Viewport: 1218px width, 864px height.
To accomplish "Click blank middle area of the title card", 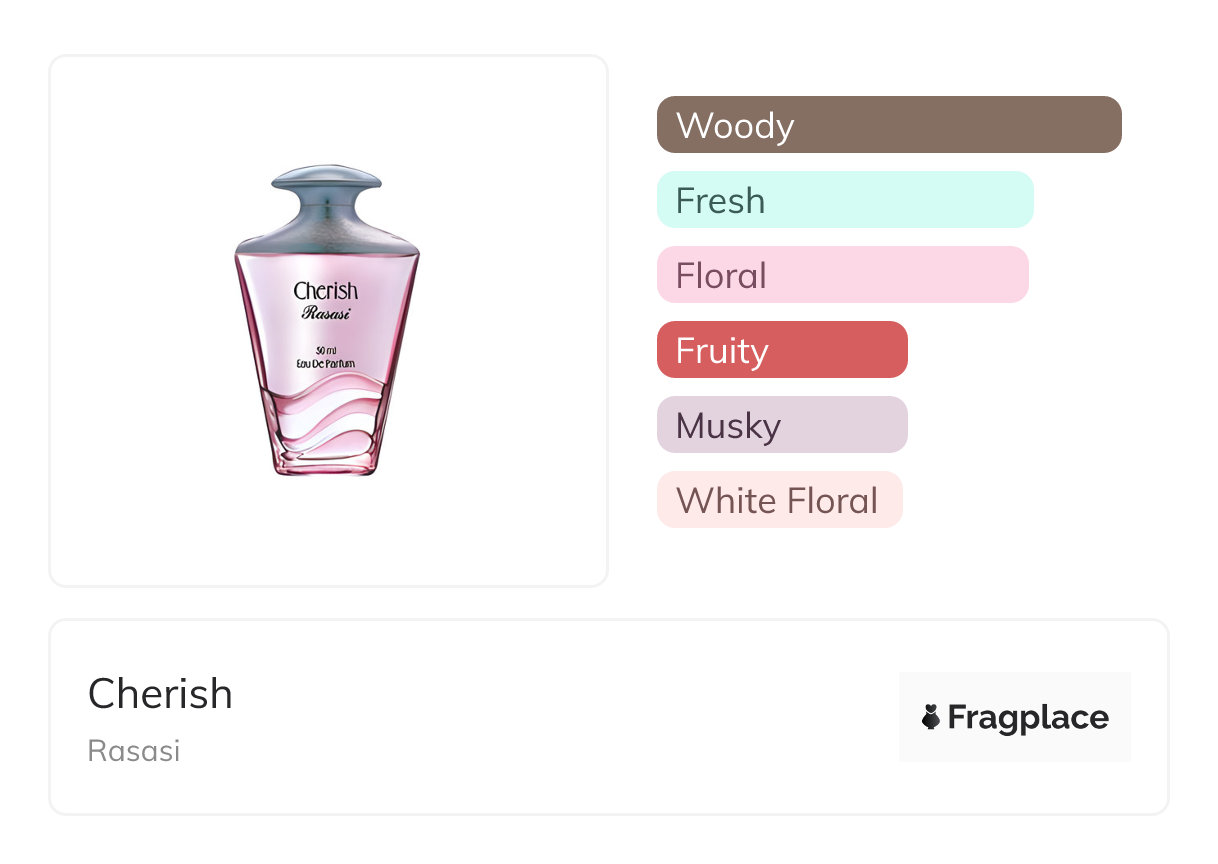I will click(560, 717).
